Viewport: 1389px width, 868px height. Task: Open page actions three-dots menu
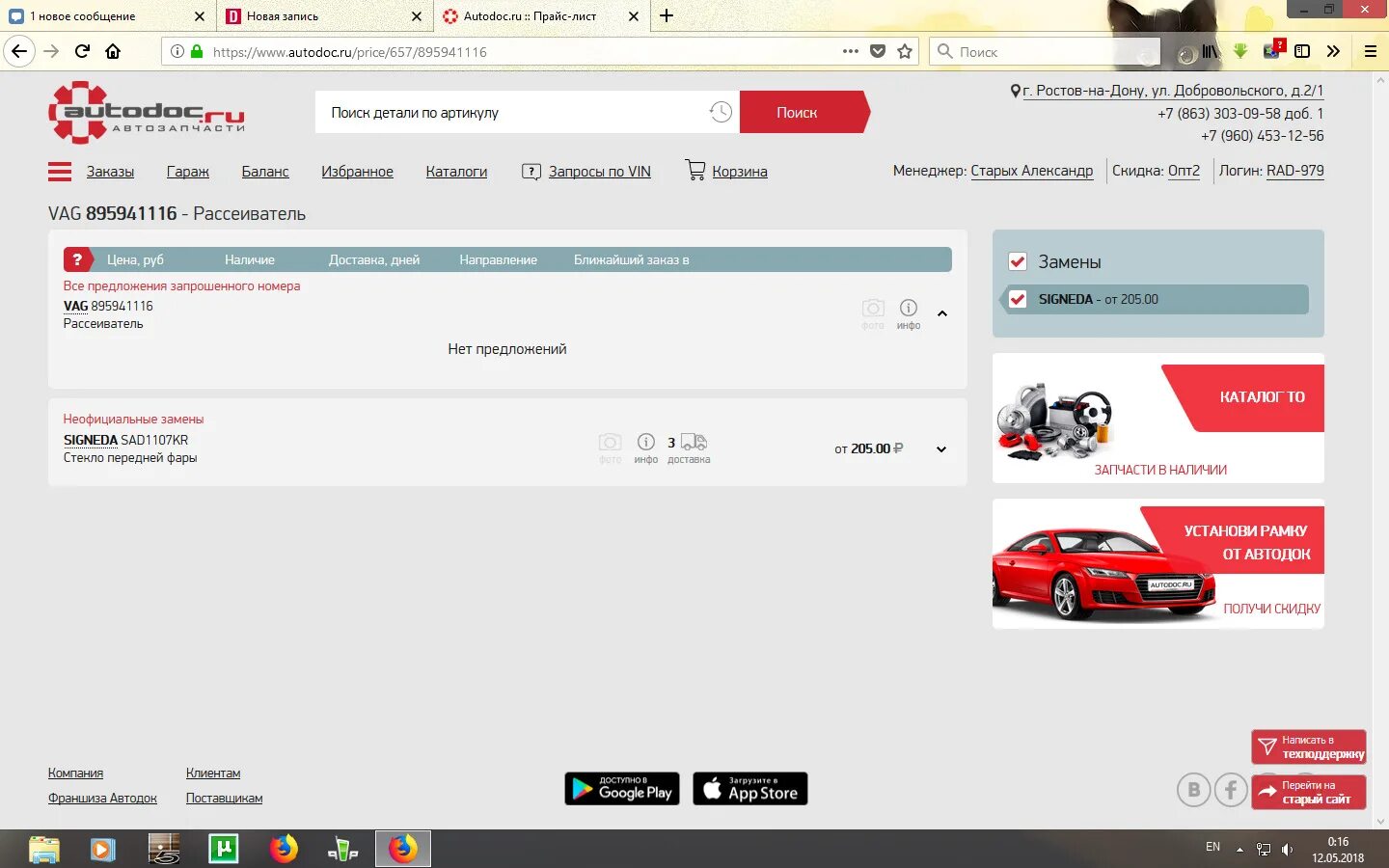coord(850,51)
